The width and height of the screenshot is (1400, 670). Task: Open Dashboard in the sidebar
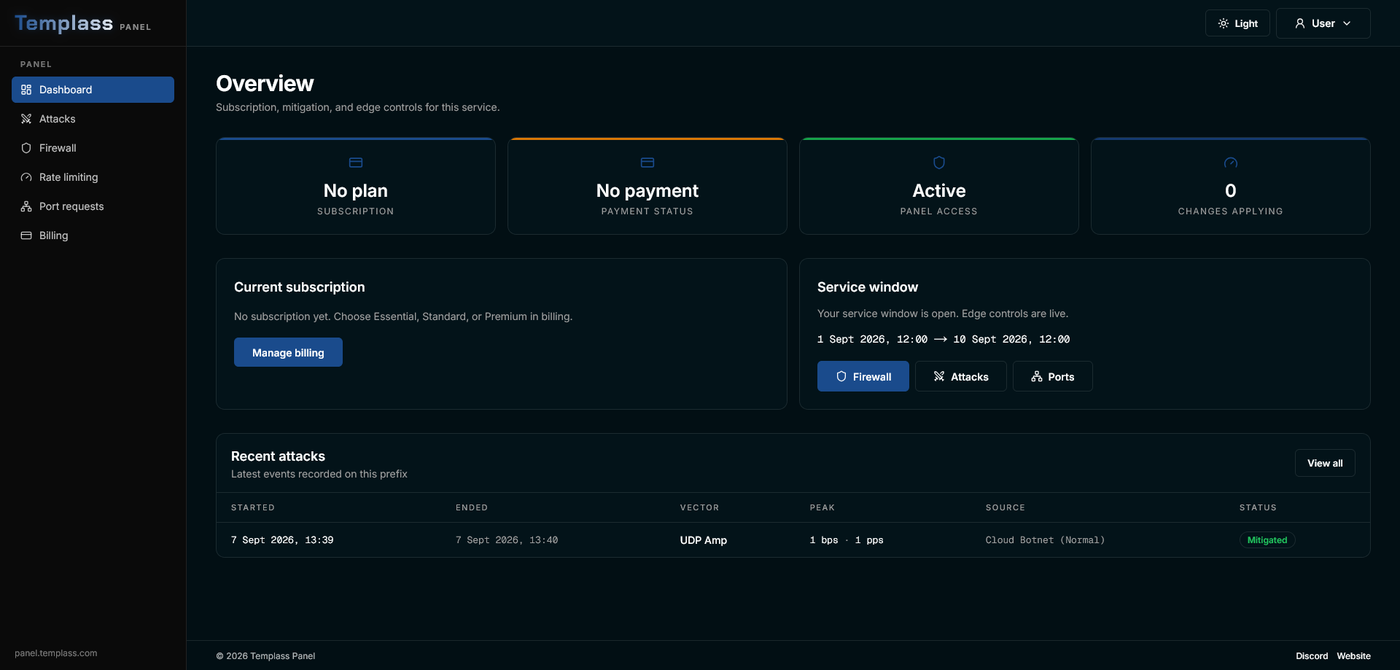pos(93,90)
